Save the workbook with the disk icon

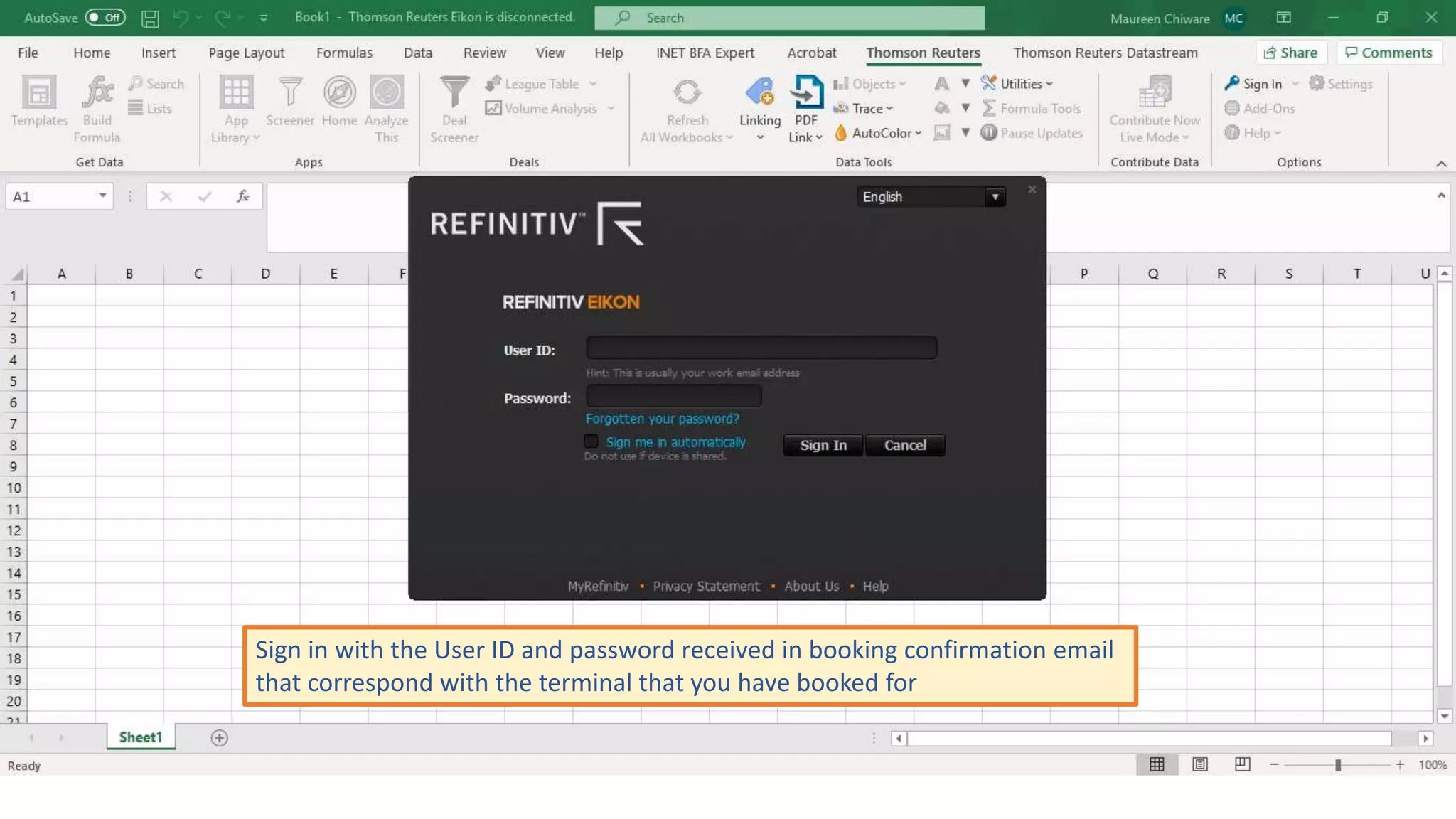(150, 18)
